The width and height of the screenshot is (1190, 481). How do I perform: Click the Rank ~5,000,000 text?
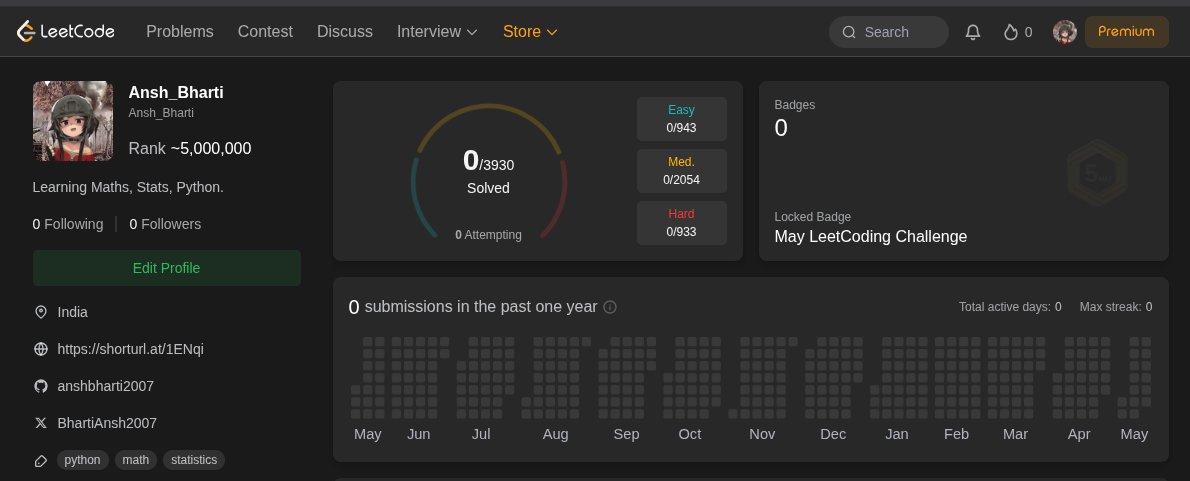pyautogui.click(x=190, y=149)
